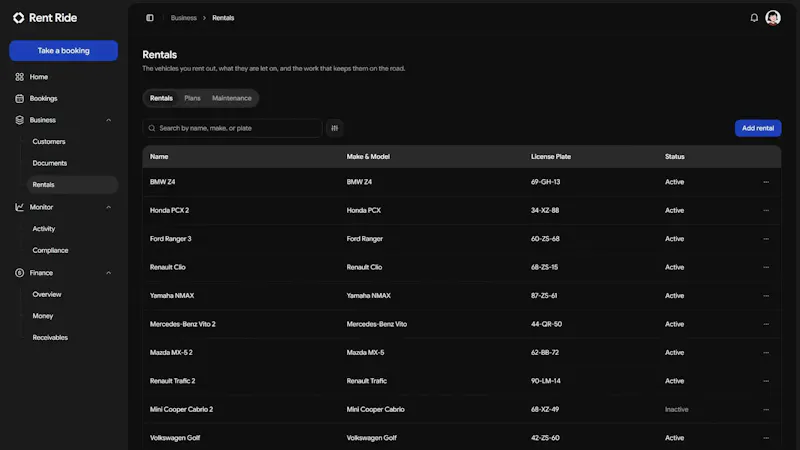Open row actions for Mercedes-Benz Vito 2
This screenshot has height=450, width=800.
766,324
